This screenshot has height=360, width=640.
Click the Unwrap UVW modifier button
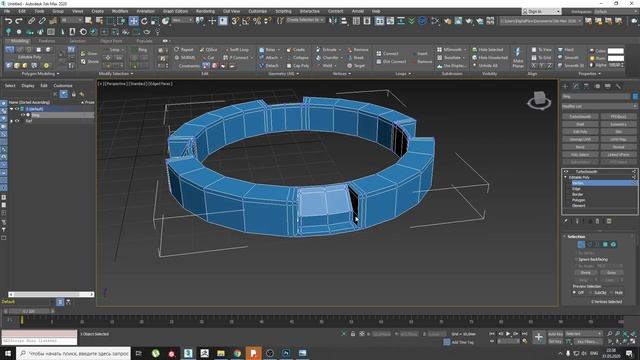point(580,139)
